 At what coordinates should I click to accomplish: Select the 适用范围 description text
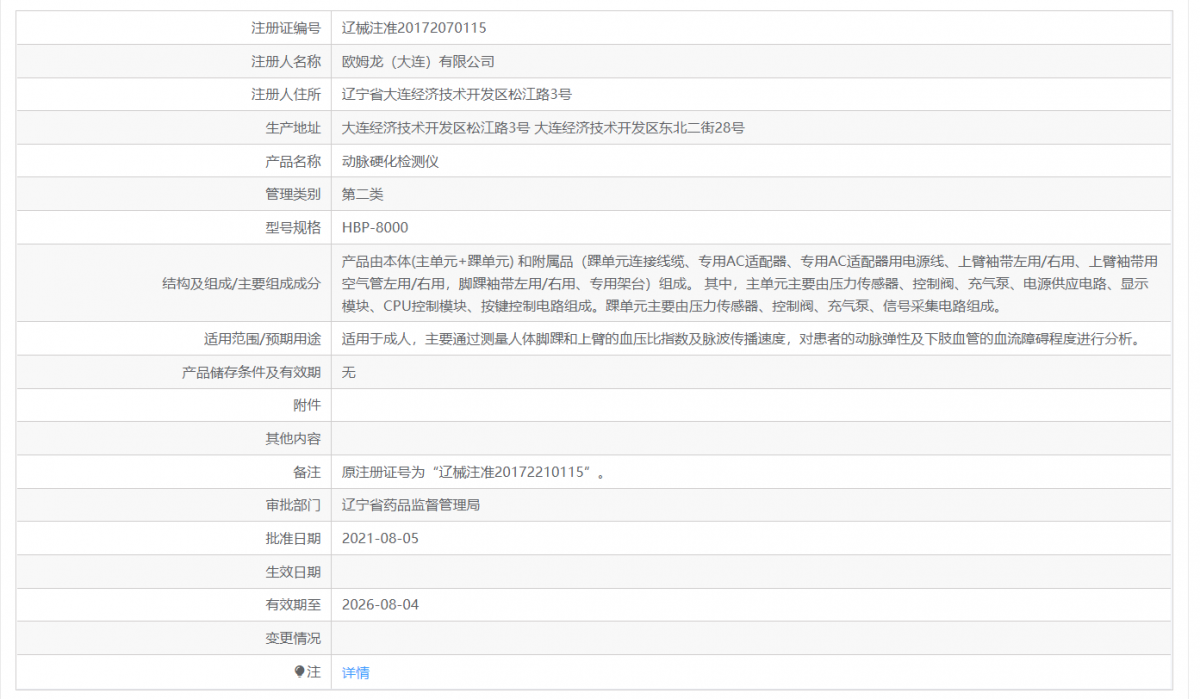click(x=700, y=338)
